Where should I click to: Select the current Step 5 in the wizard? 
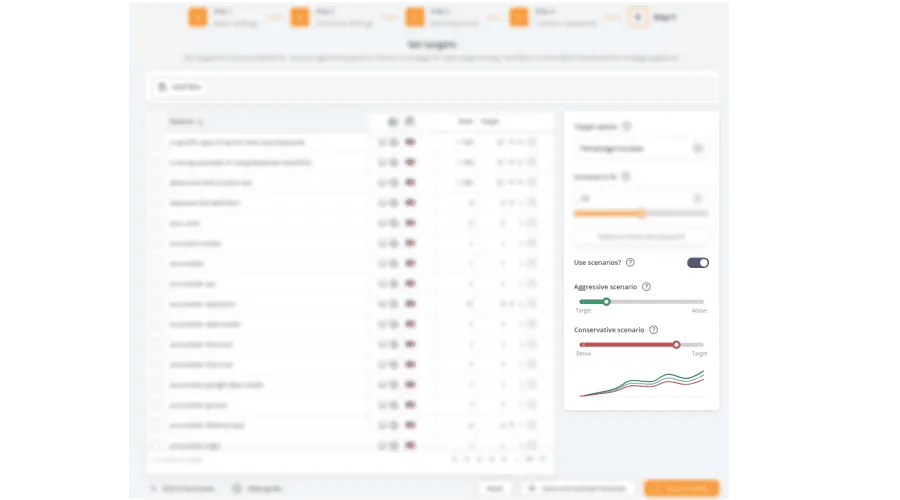point(638,17)
